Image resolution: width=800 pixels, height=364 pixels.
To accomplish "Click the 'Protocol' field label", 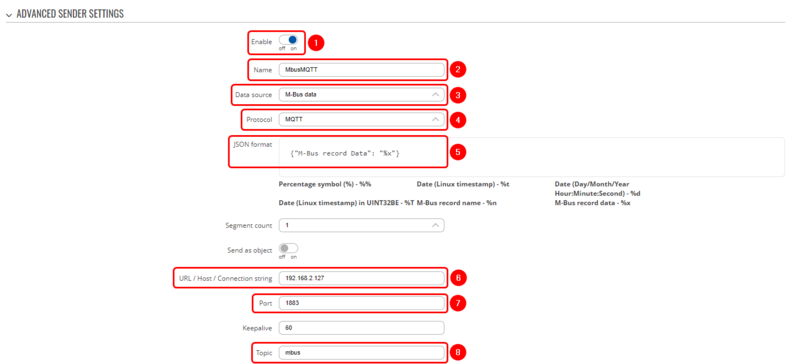I will [x=260, y=119].
